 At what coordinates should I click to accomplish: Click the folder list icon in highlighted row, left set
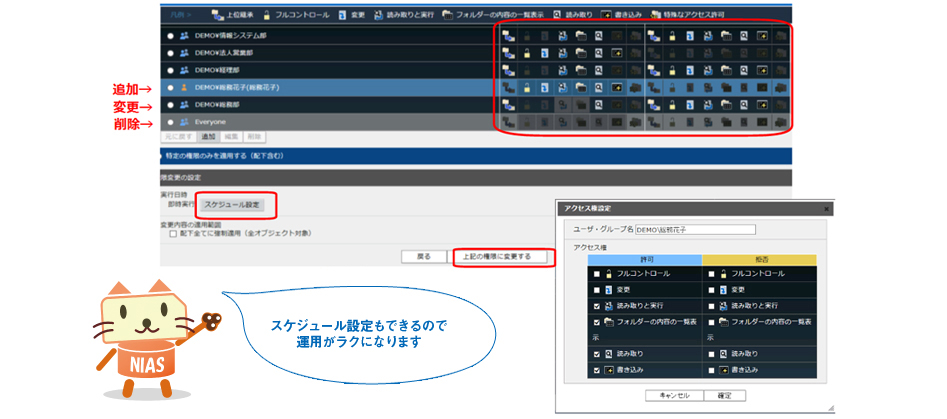pos(580,88)
